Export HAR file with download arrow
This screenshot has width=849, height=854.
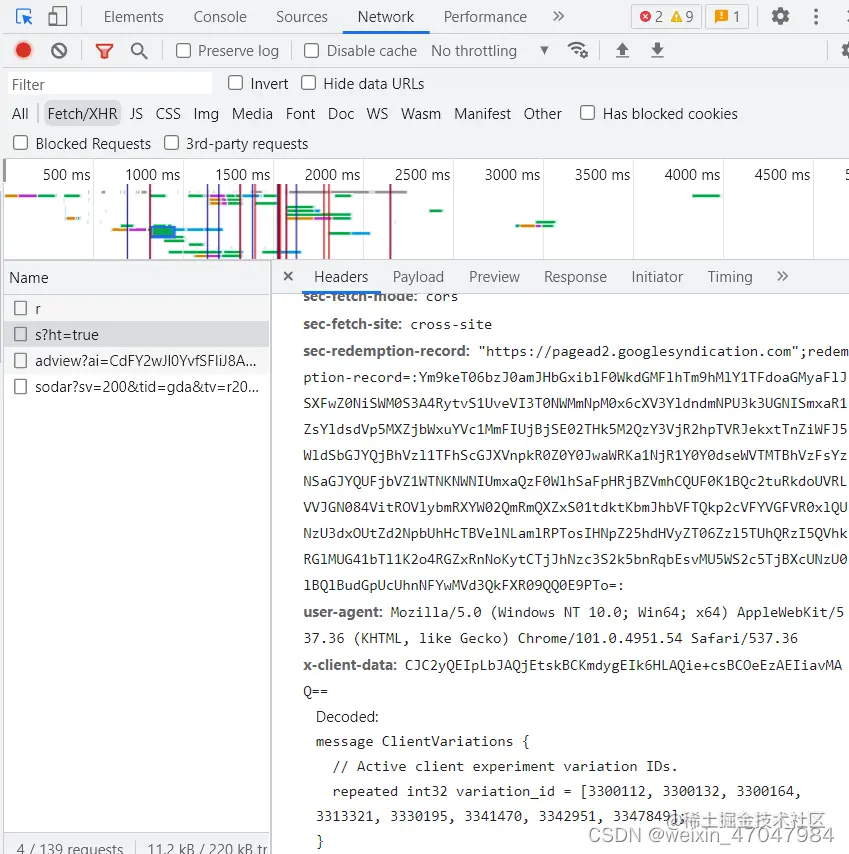point(657,51)
